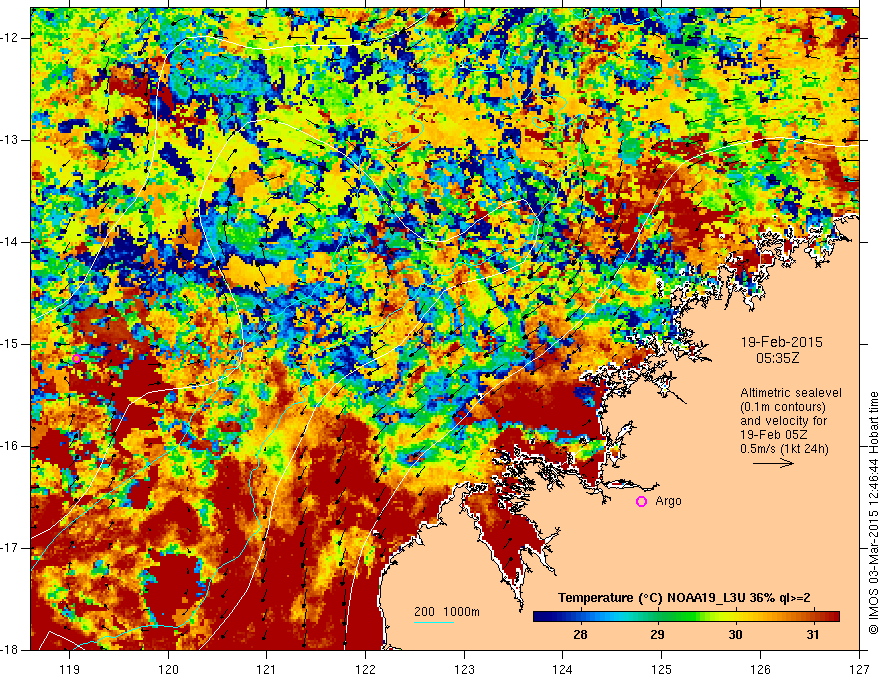
Task: Click the color bar label '29'
Action: [657, 635]
